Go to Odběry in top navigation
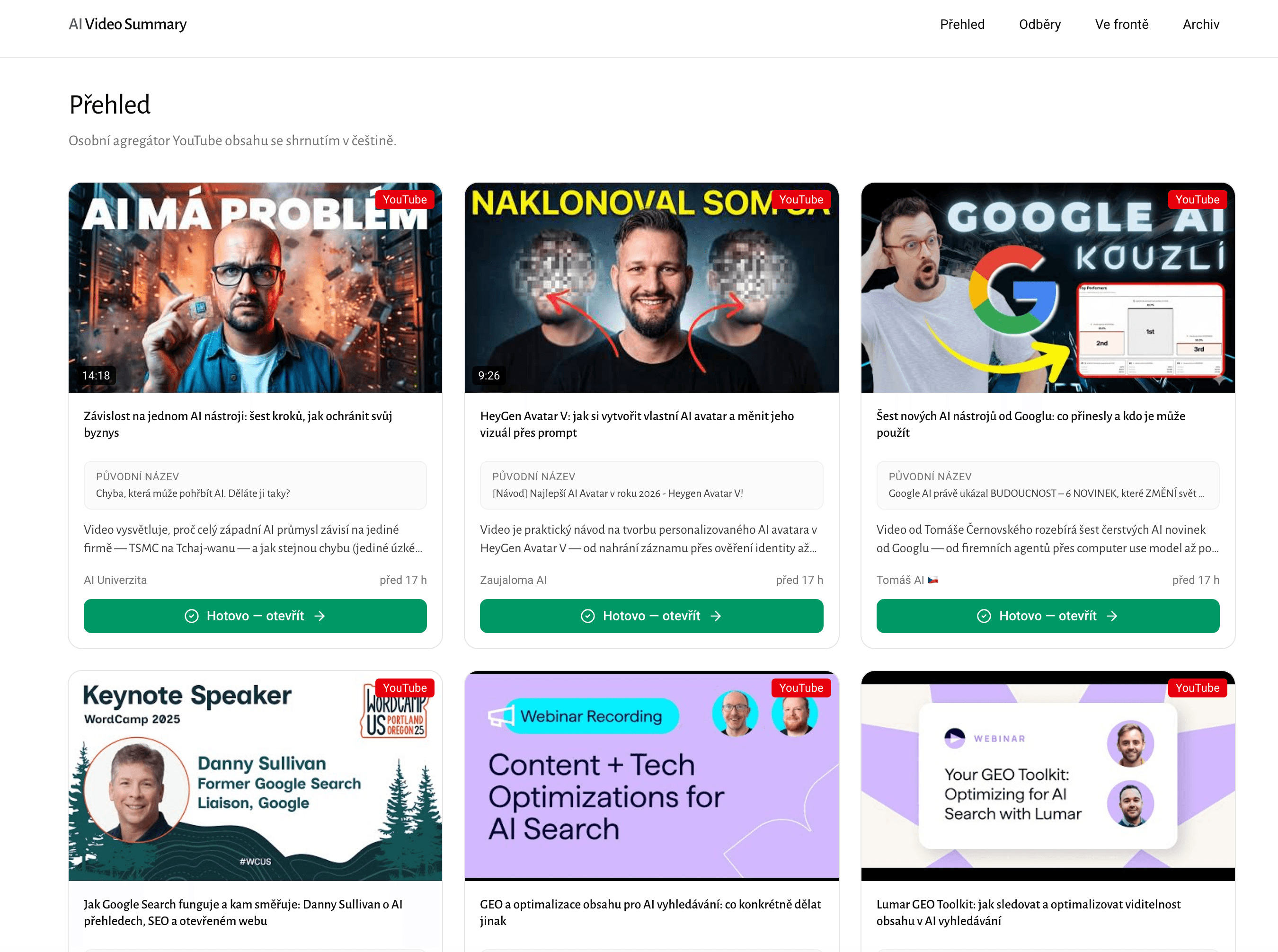The height and width of the screenshot is (952, 1278). point(1039,24)
